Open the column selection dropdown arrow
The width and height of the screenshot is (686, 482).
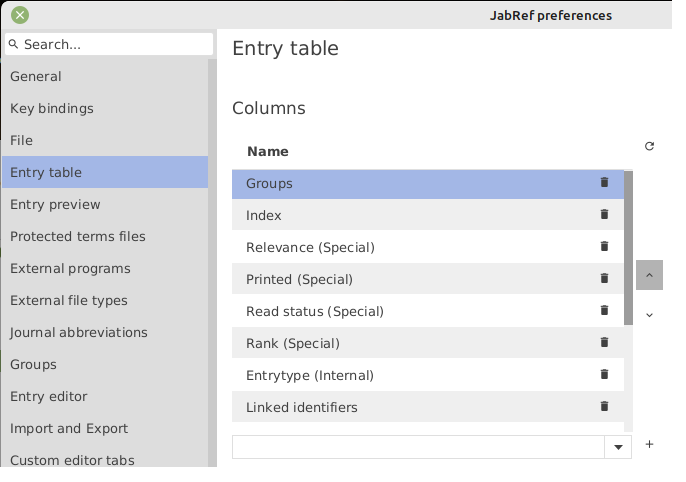(x=618, y=447)
